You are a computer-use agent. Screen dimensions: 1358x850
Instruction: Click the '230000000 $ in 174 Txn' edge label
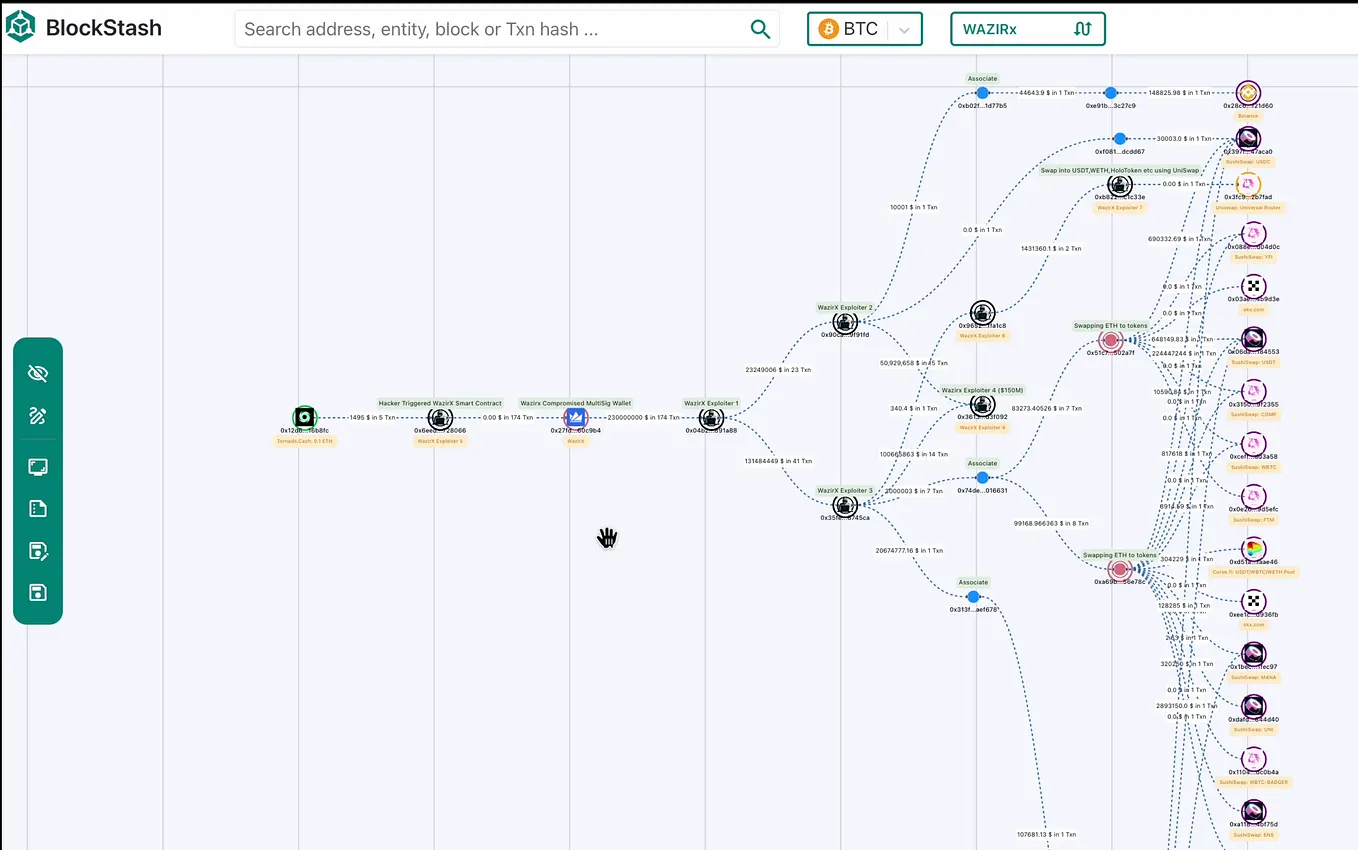644,417
